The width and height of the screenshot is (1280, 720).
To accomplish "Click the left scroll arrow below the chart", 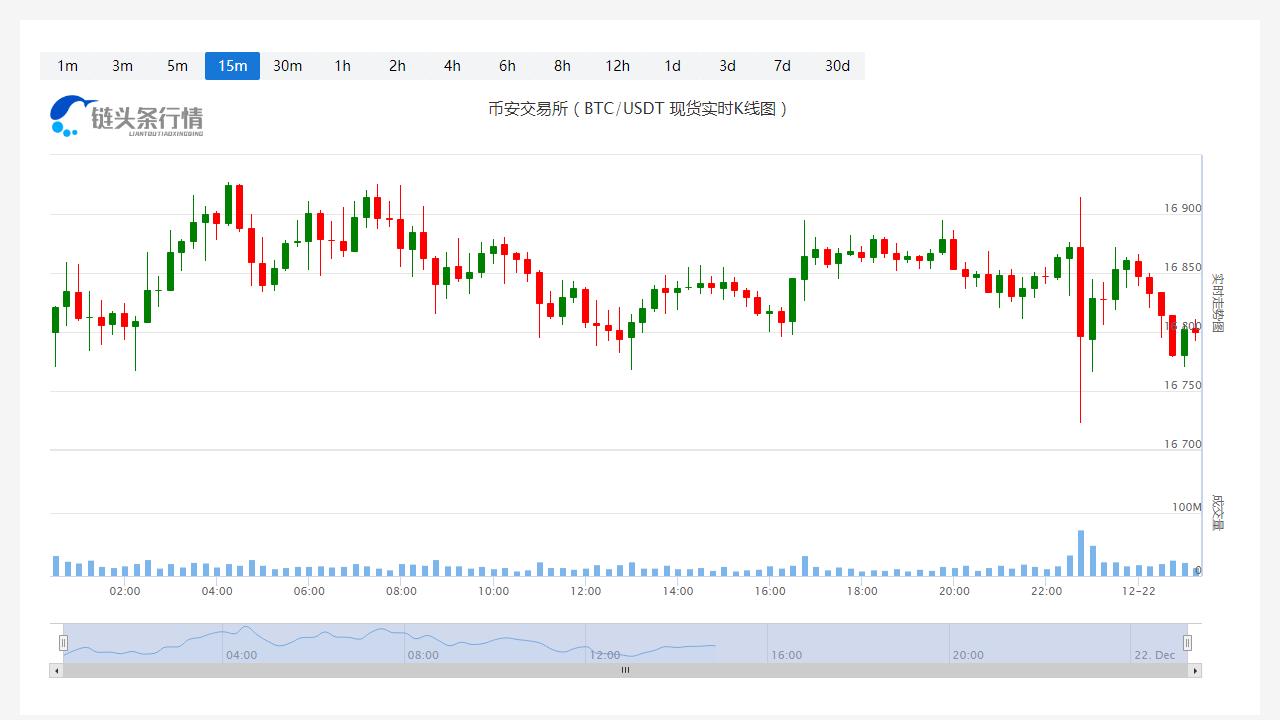I will [56, 671].
